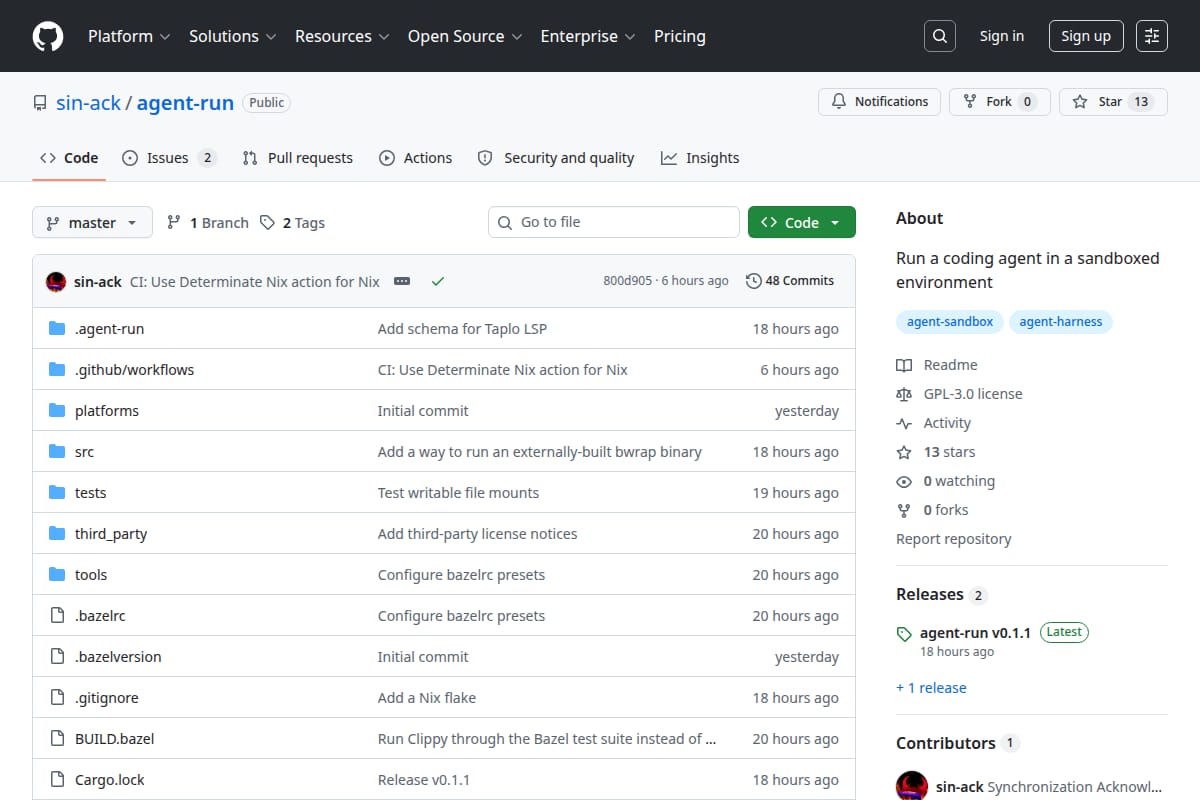Image resolution: width=1200 pixels, height=800 pixels.
Task: Open the .agent-run folder
Action: click(109, 329)
